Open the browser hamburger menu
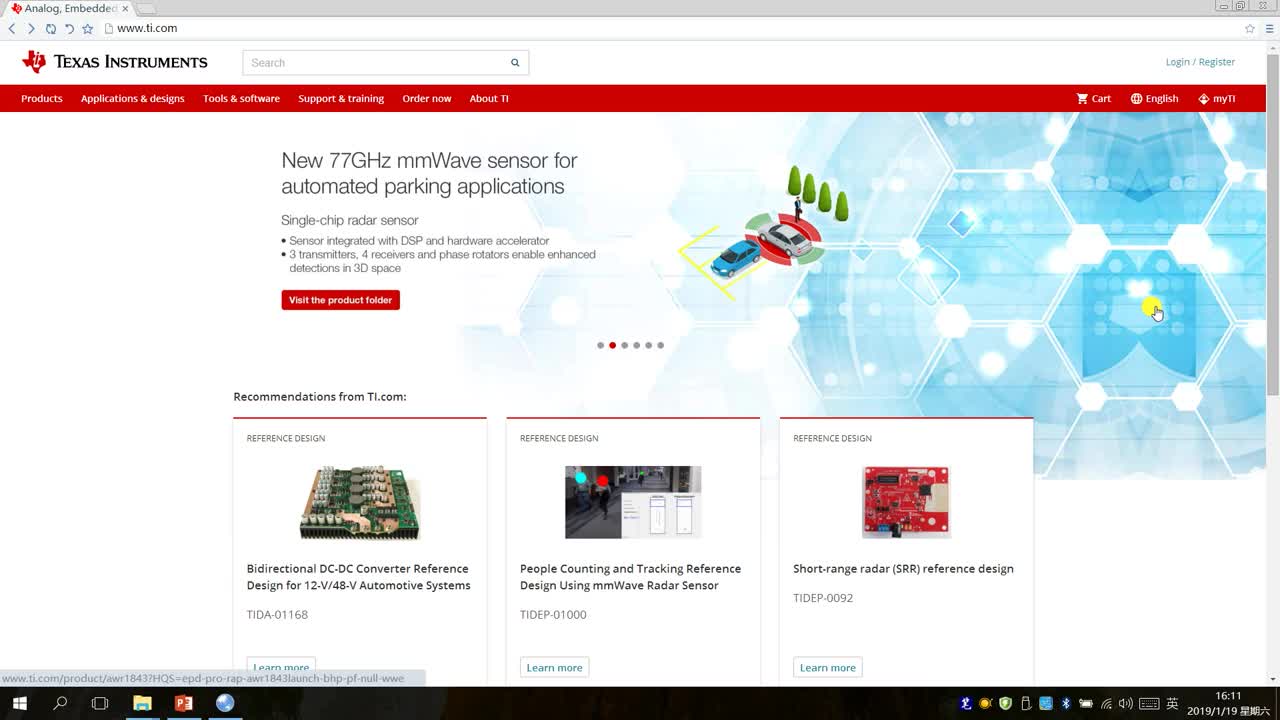 tap(1269, 29)
